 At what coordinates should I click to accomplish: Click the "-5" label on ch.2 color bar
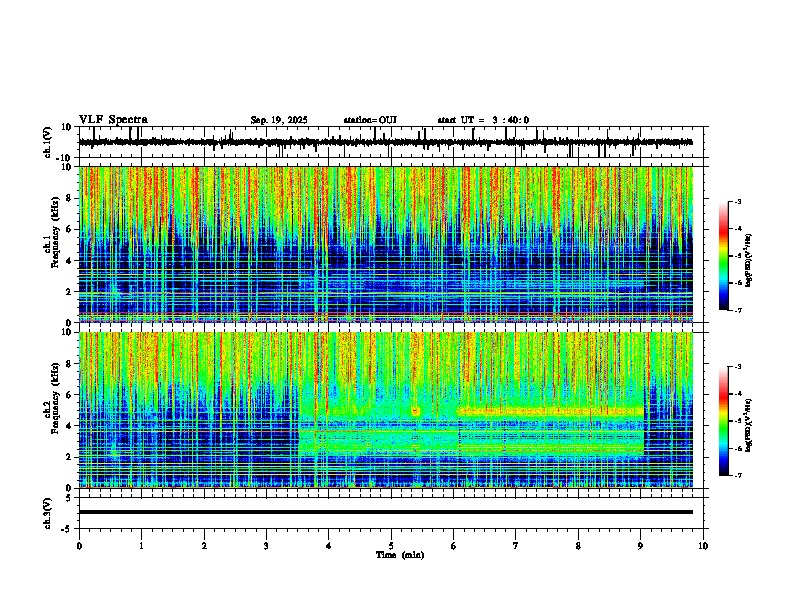(x=737, y=421)
